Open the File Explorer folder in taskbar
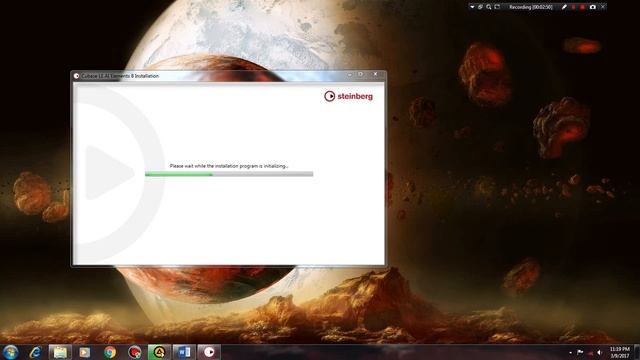This screenshot has width=640, height=360. pyautogui.click(x=60, y=352)
